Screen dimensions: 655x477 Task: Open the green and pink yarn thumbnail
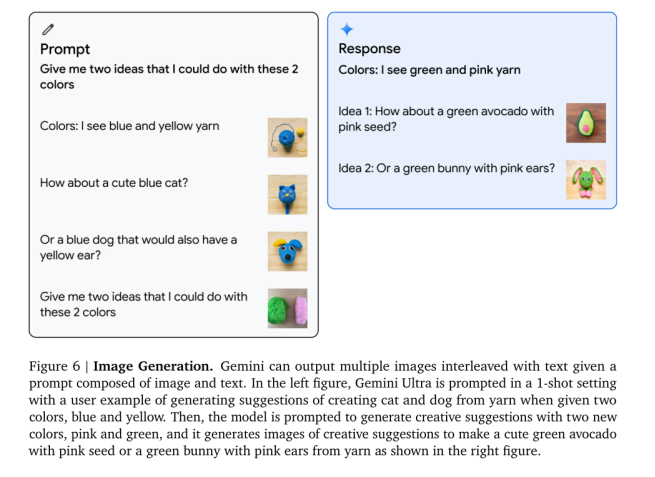287,308
